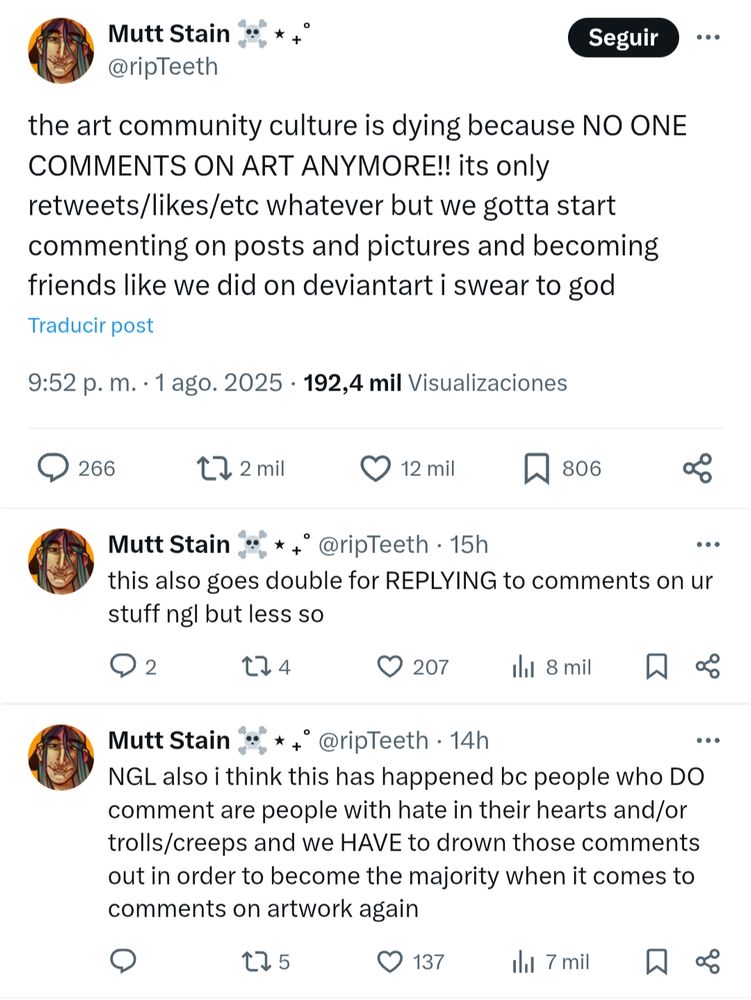Open the three-dot menu on main post

click(x=708, y=38)
